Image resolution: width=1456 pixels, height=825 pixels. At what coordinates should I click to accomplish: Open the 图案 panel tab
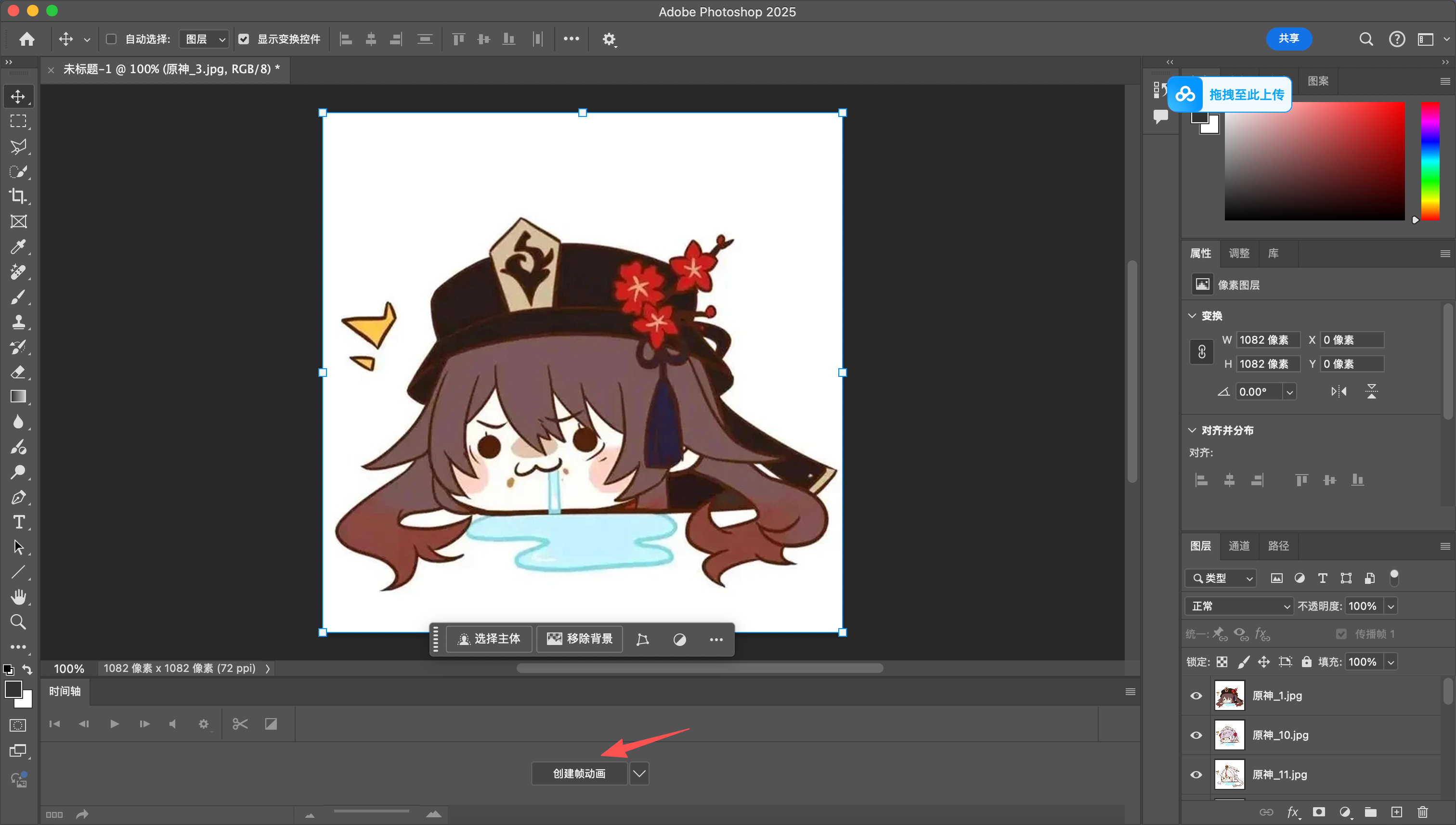(1318, 81)
